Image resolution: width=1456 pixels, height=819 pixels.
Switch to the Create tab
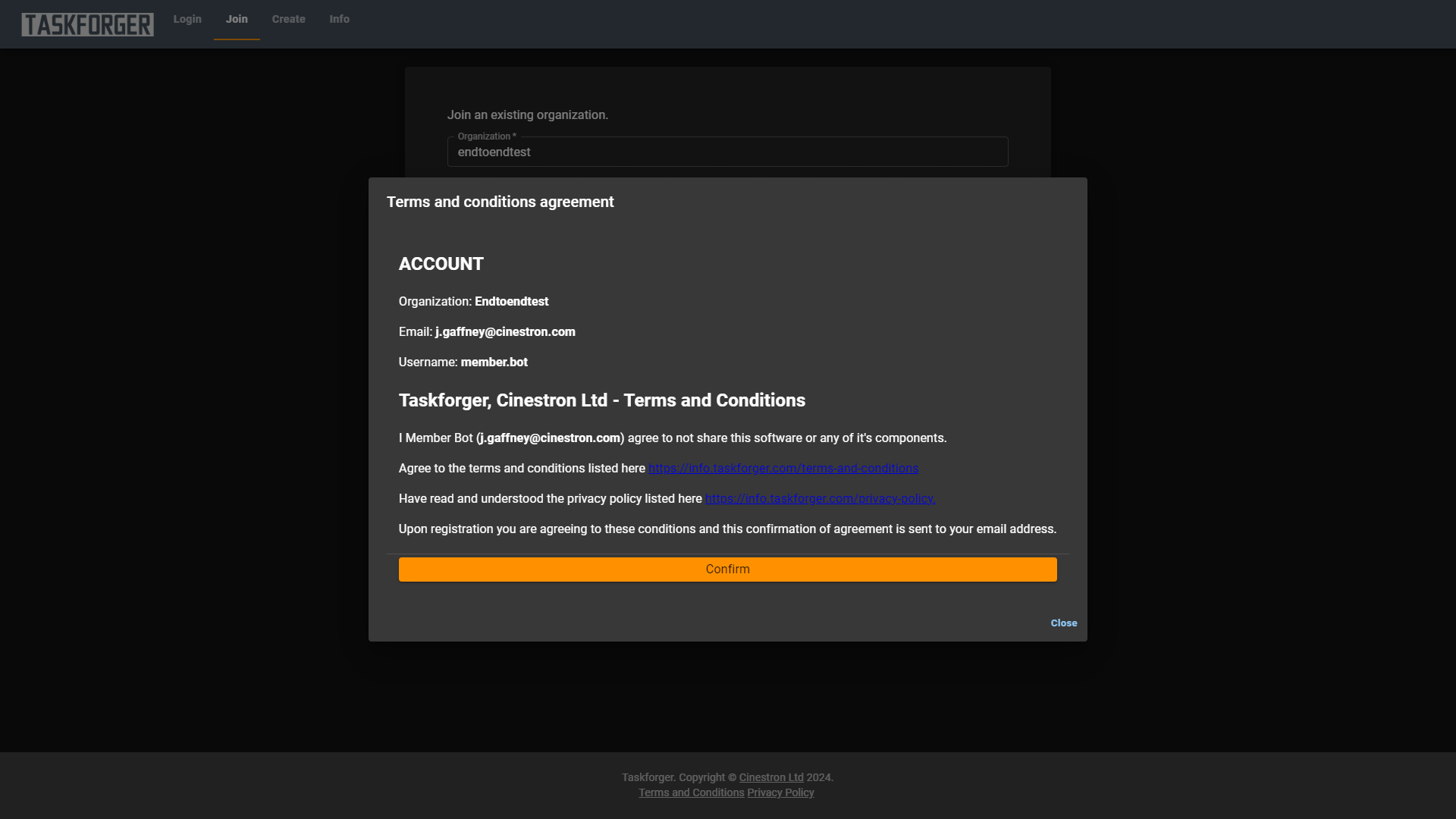(x=288, y=19)
